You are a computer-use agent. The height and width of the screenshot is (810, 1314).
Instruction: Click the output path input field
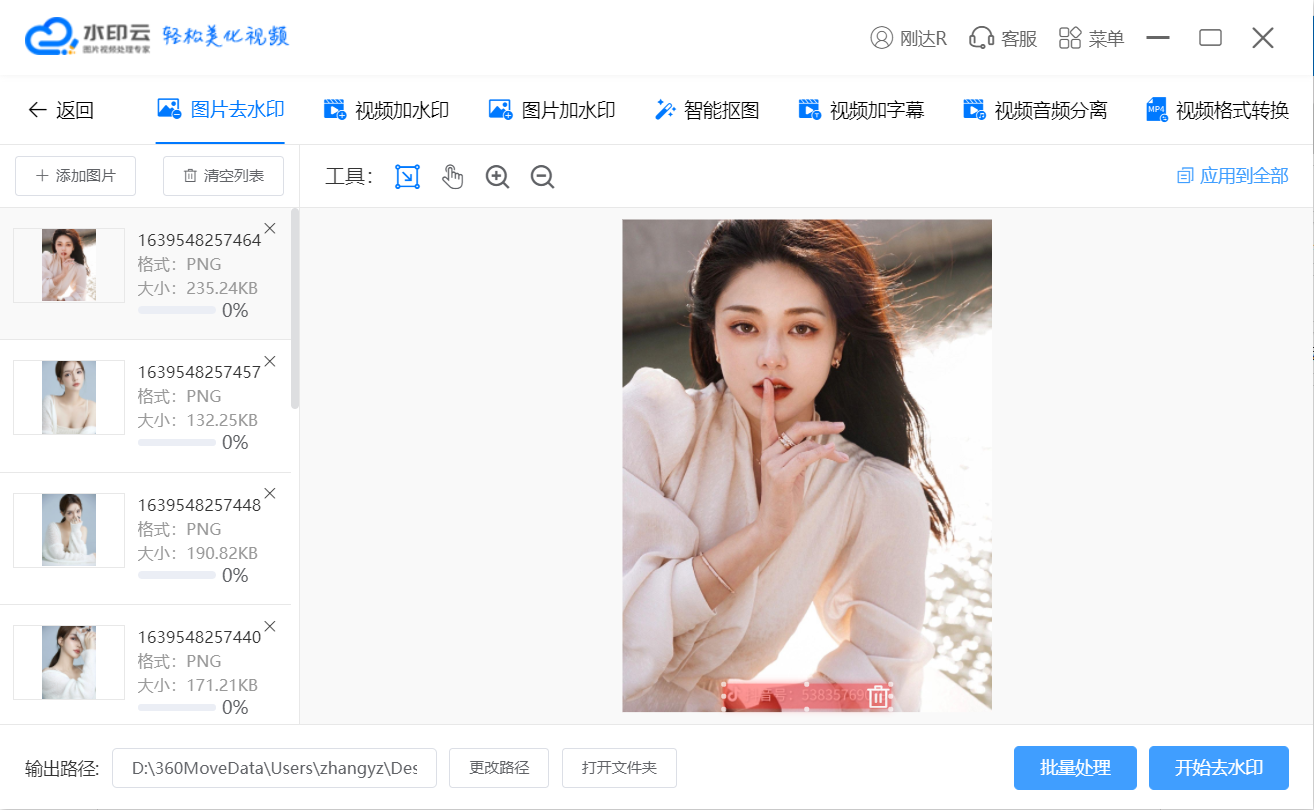pos(274,768)
